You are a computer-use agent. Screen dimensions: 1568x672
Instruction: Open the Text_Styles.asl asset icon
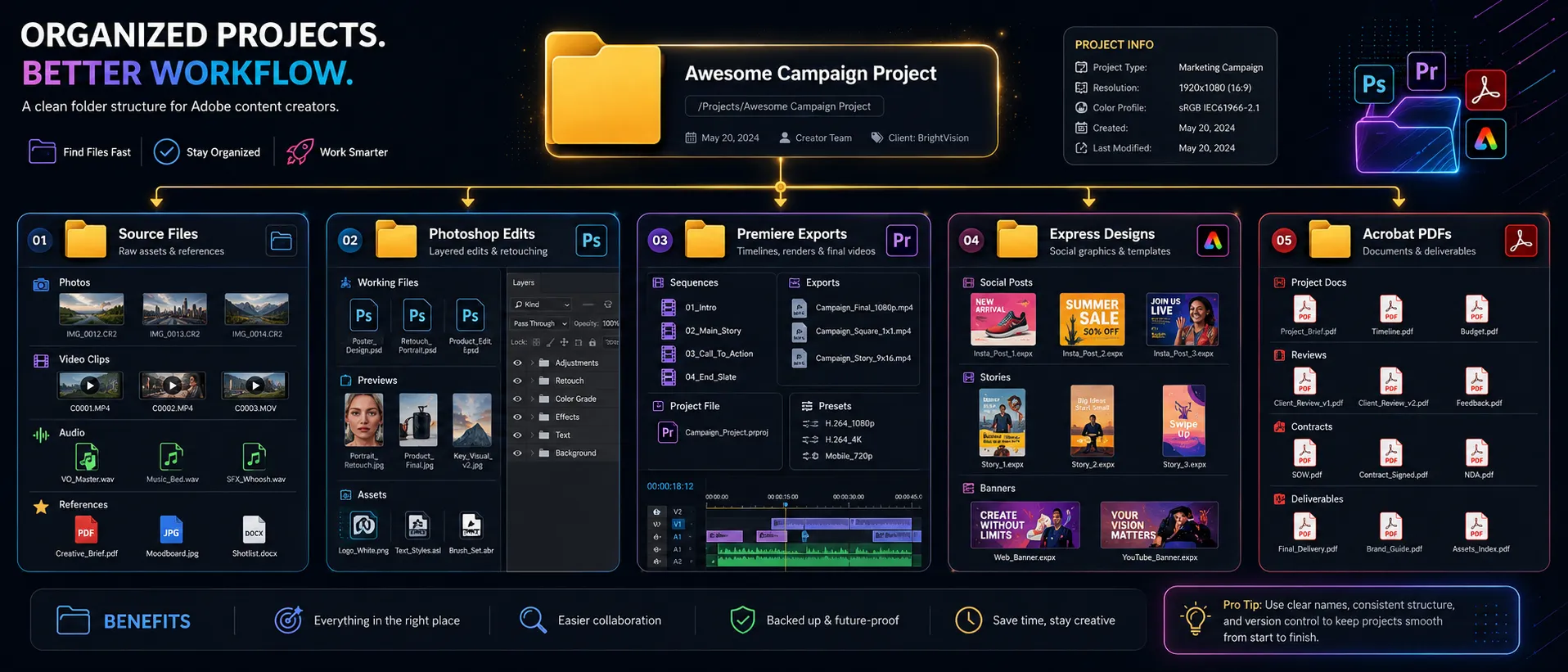point(417,525)
